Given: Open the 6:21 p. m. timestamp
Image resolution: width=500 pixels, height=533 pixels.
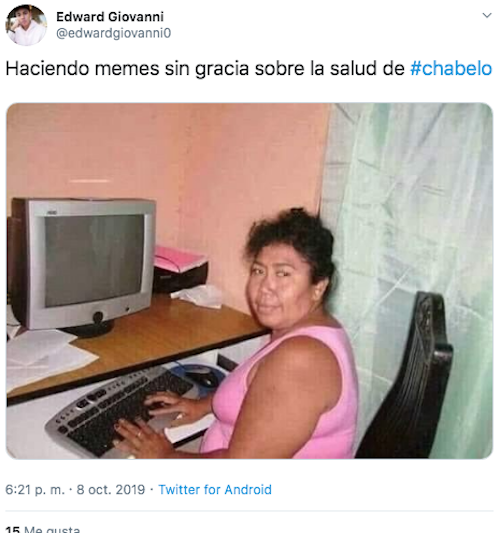Looking at the screenshot, I should tap(35, 490).
